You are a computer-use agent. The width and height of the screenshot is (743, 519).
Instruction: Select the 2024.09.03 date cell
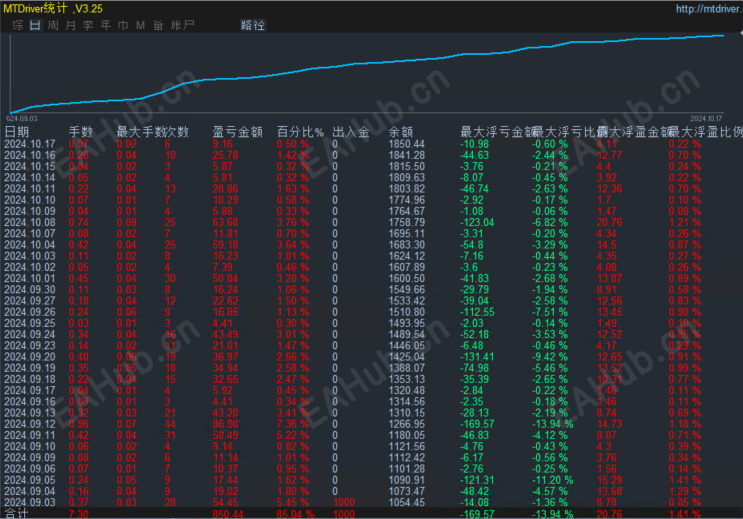point(30,502)
